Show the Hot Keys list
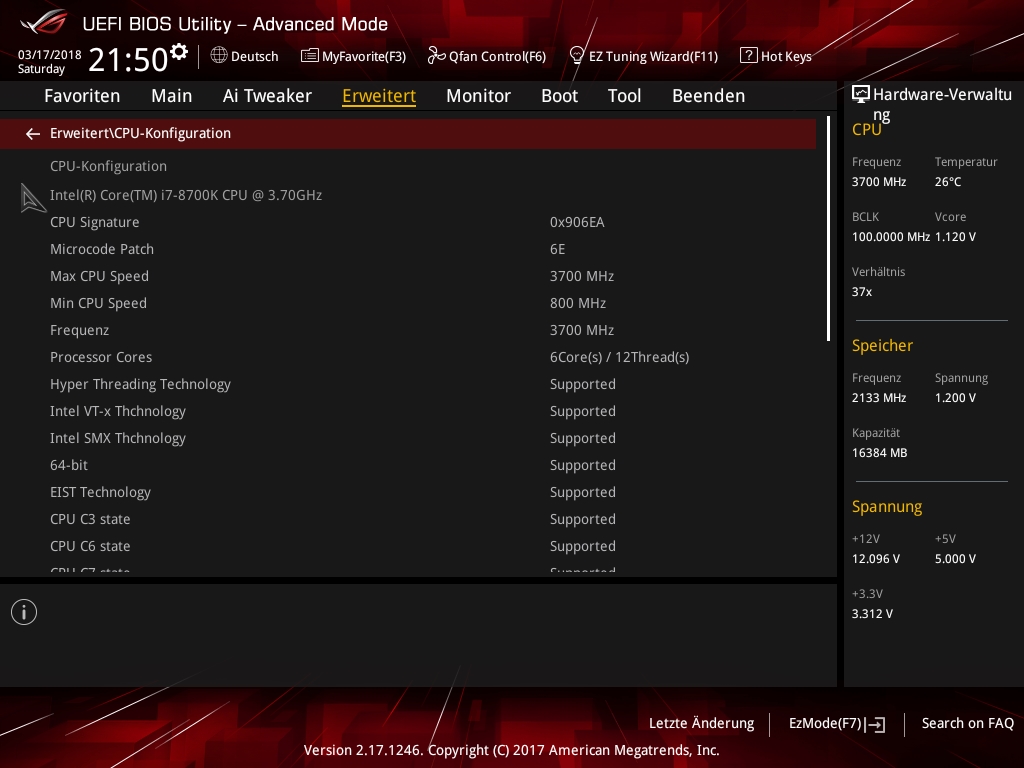The image size is (1024, 768). coord(786,56)
